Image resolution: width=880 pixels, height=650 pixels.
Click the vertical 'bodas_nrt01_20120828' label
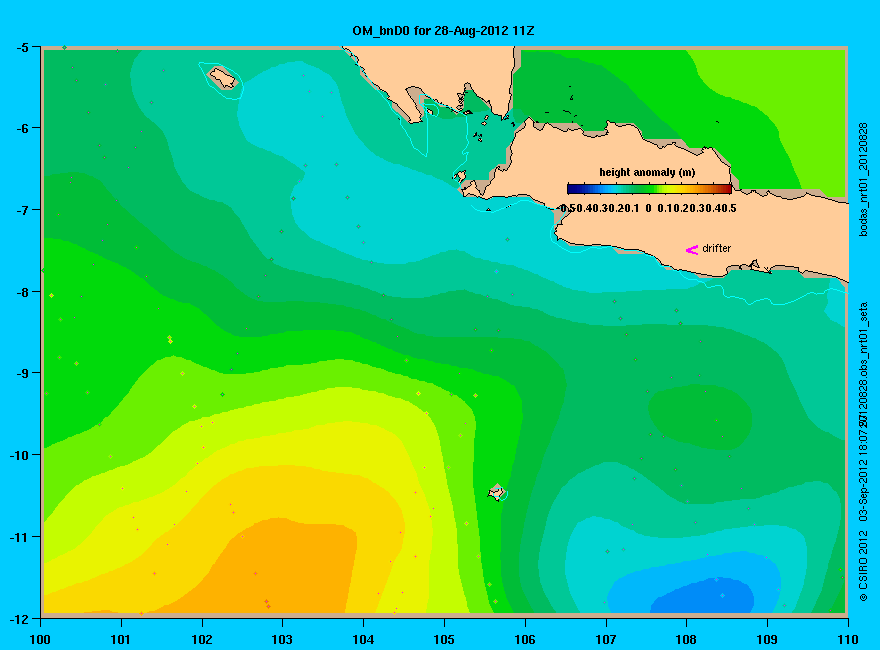pos(864,180)
